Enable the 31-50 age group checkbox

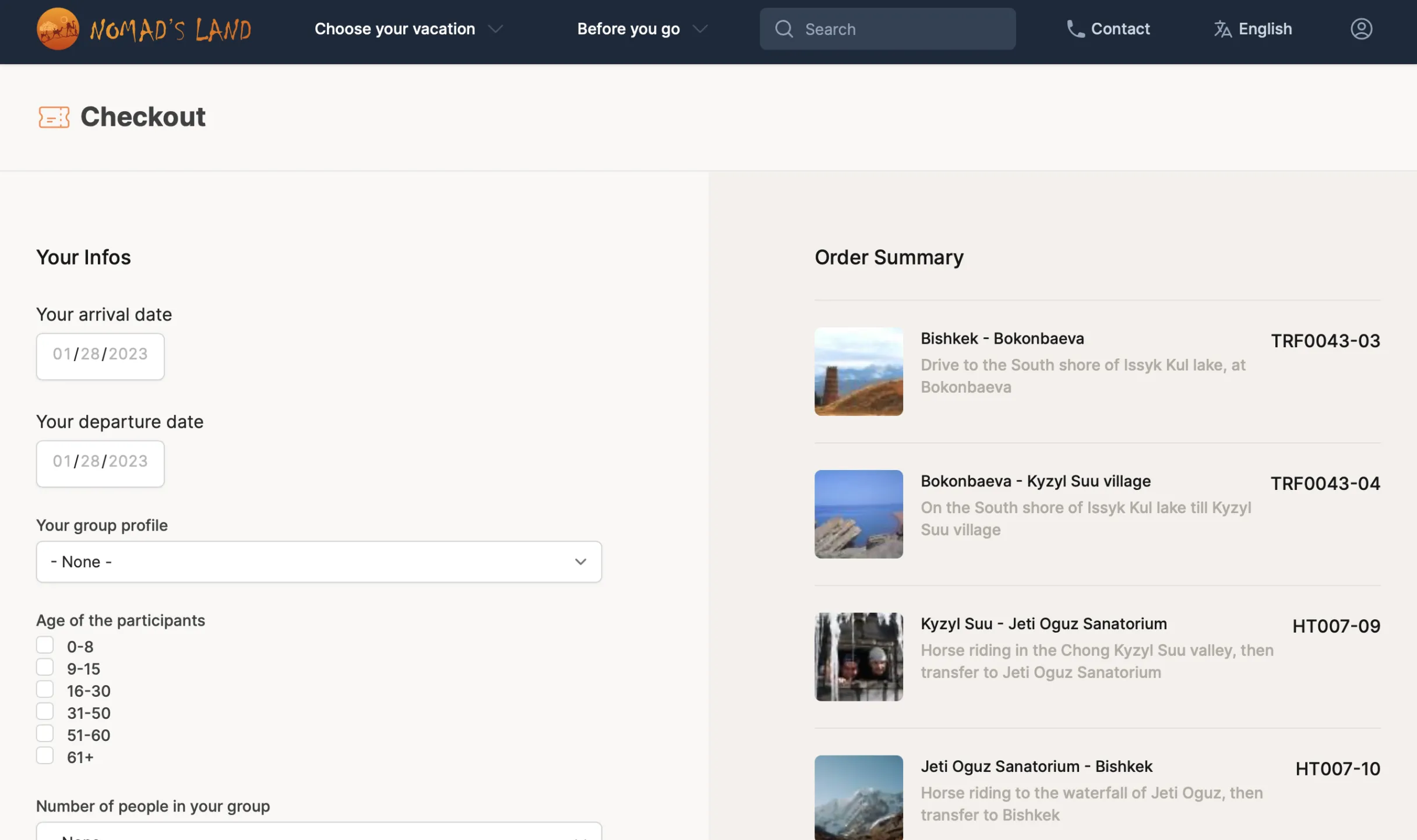(x=45, y=711)
